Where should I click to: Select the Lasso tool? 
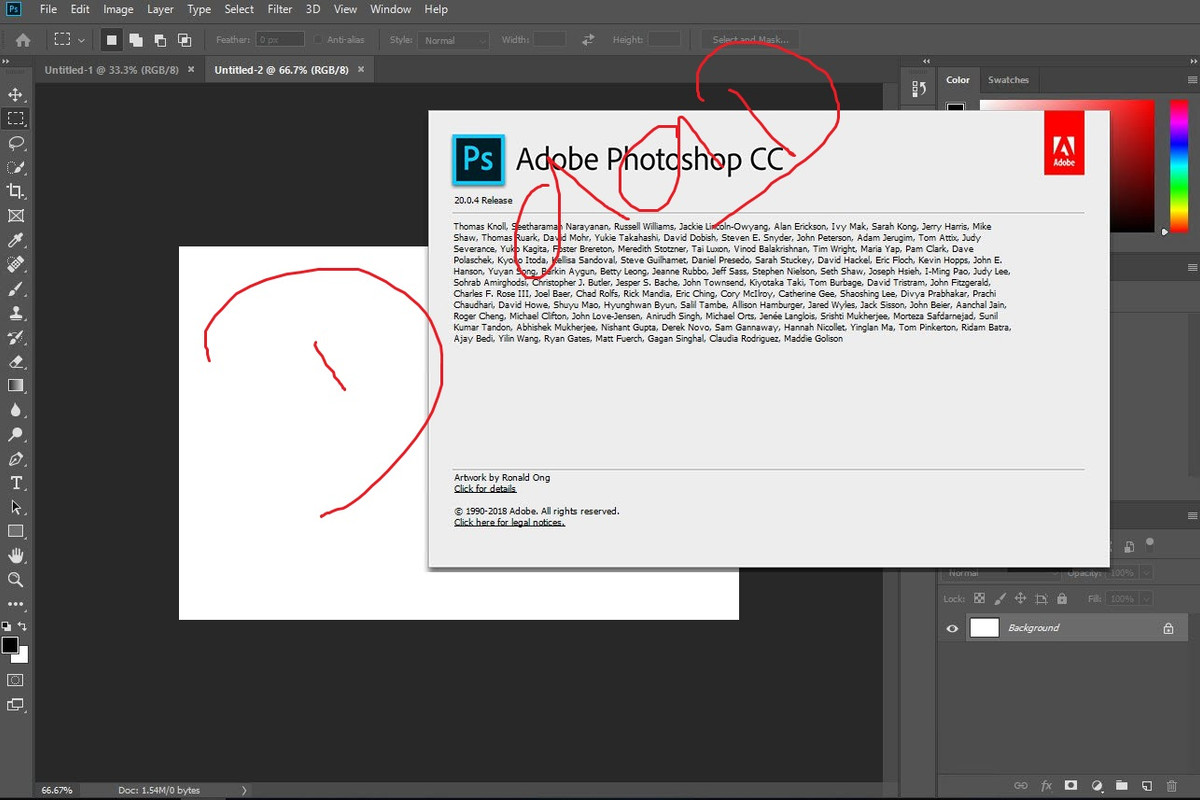[16, 143]
